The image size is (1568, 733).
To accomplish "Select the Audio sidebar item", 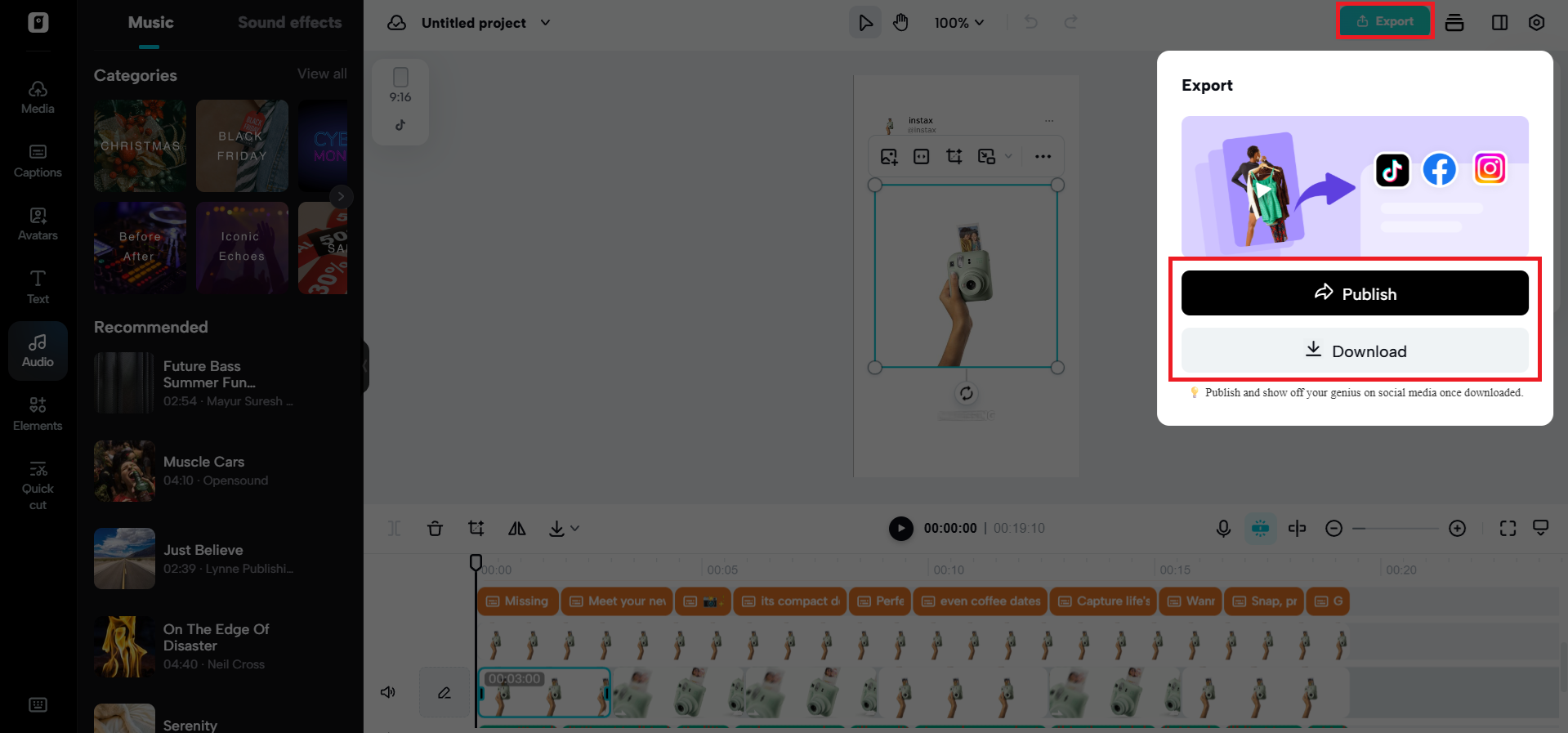I will 38,351.
